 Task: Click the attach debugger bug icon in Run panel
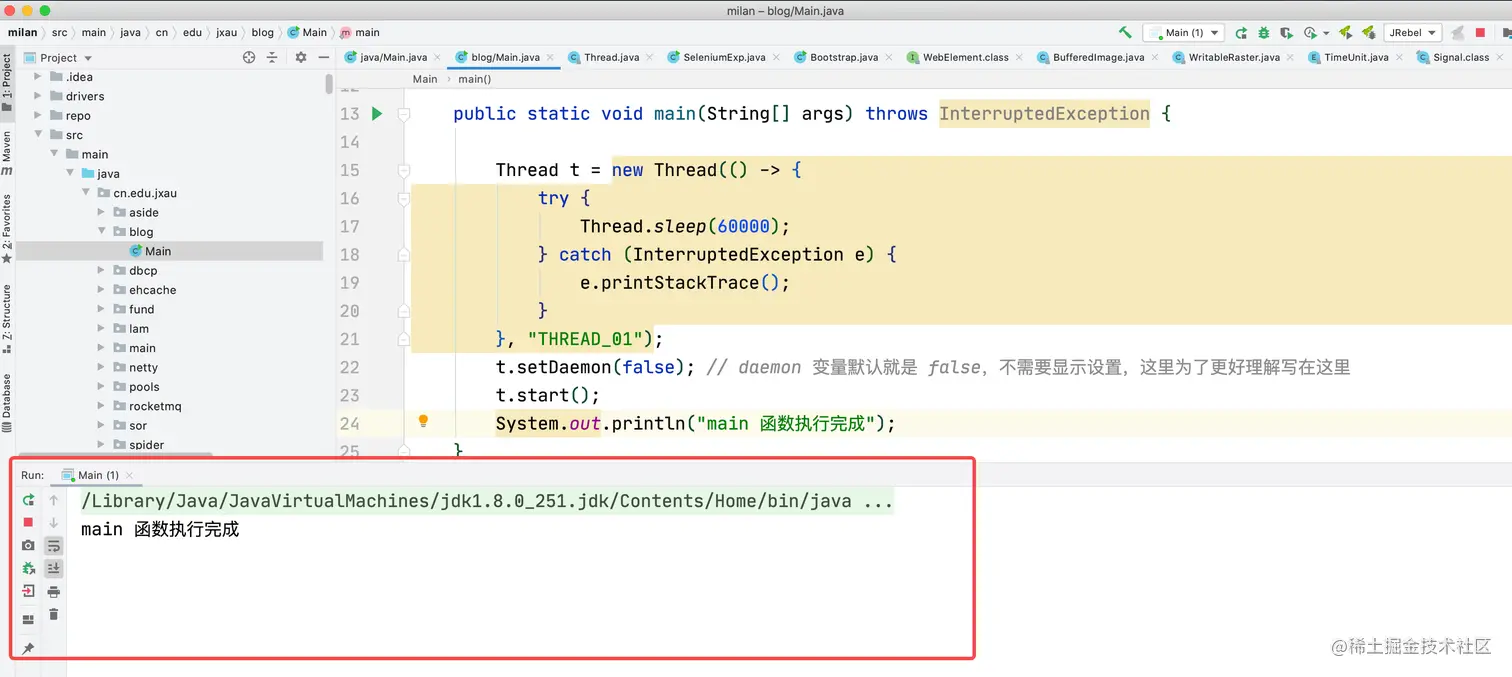[28, 568]
